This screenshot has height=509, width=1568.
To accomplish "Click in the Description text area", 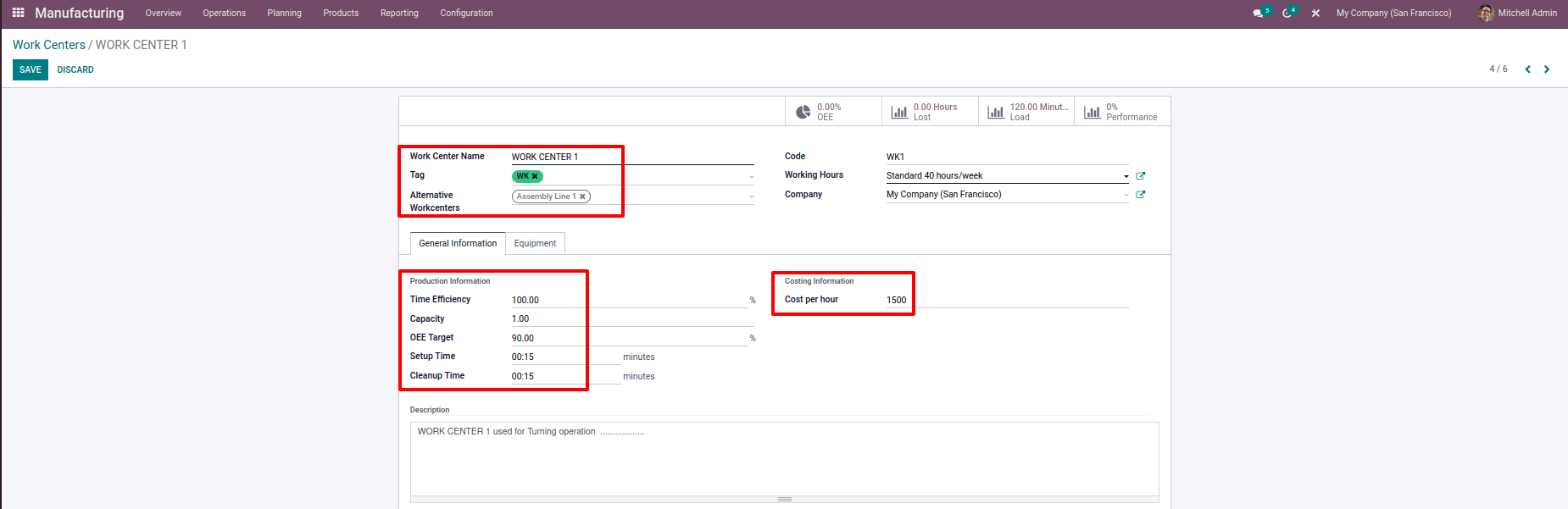I will click(784, 458).
